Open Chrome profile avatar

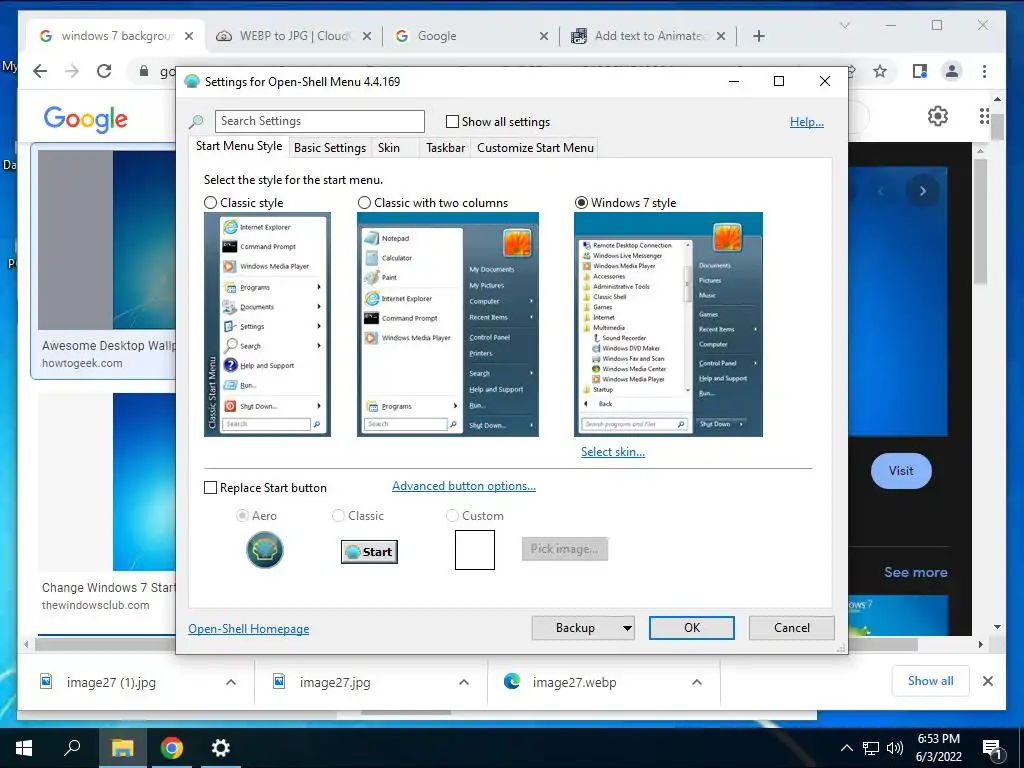pos(952,71)
